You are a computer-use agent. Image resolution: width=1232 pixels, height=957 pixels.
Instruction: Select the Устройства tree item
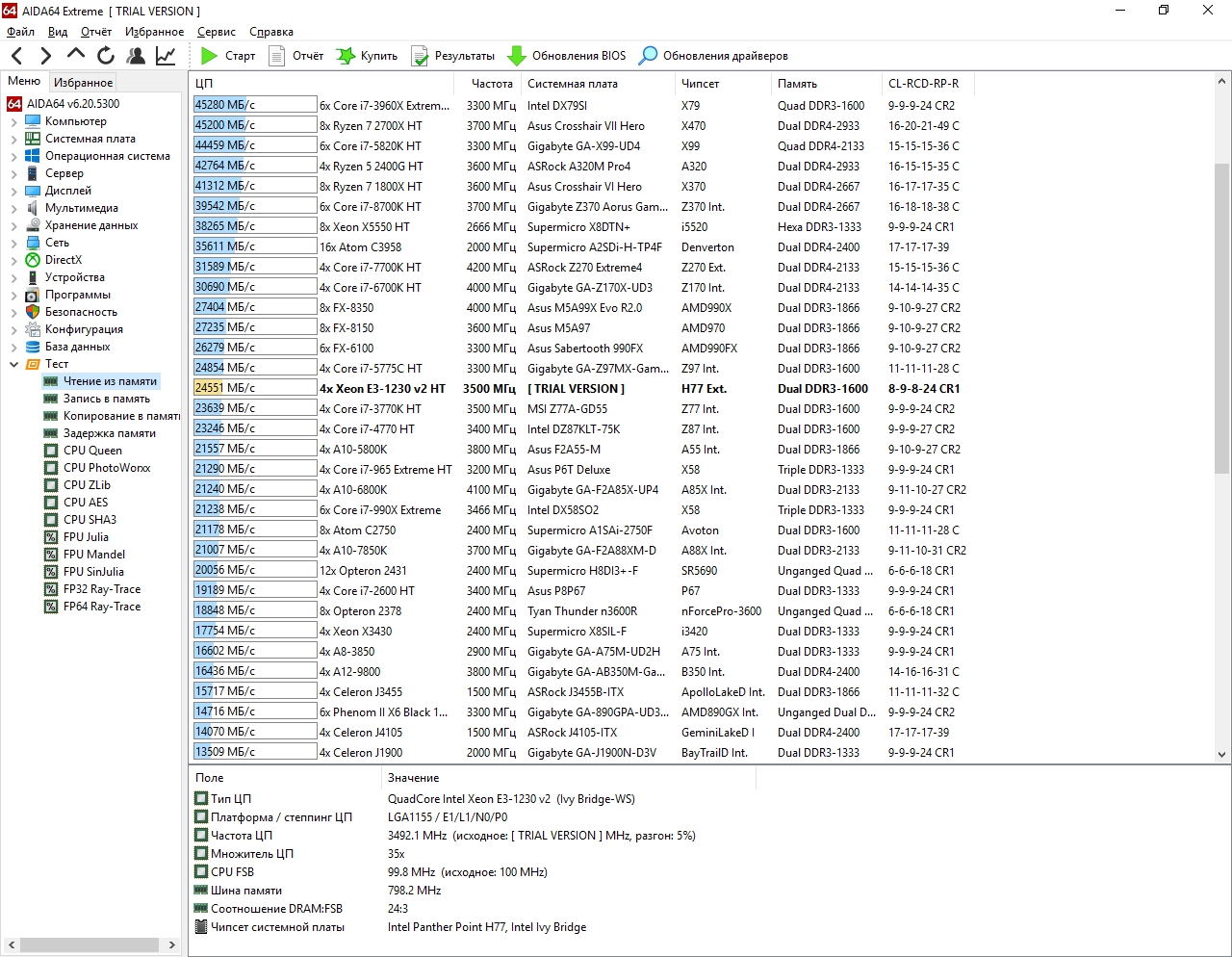click(75, 277)
